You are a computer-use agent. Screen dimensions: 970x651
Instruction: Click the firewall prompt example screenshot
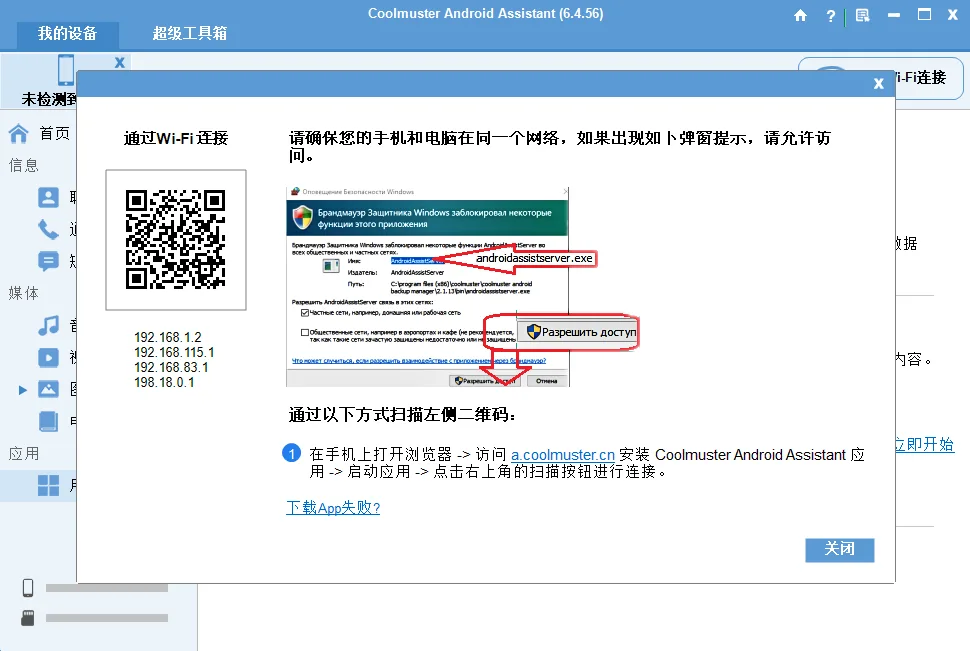coord(427,287)
